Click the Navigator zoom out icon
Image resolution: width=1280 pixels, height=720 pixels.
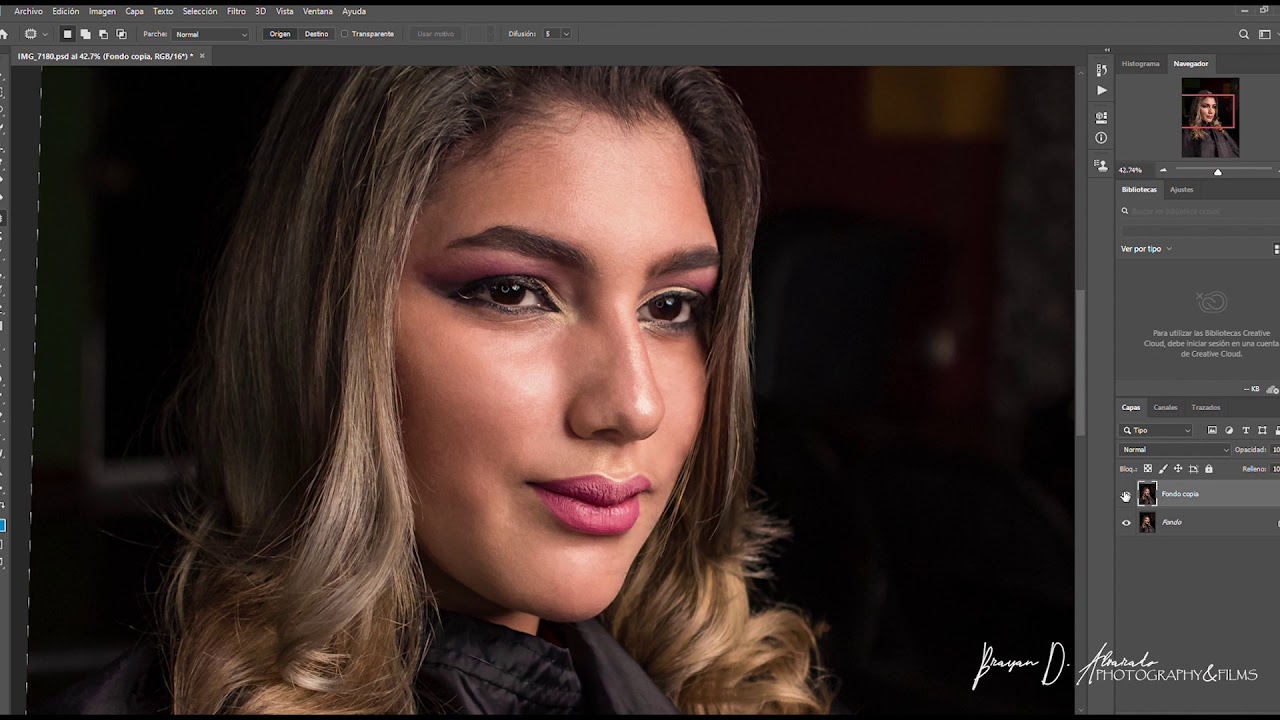click(1163, 170)
